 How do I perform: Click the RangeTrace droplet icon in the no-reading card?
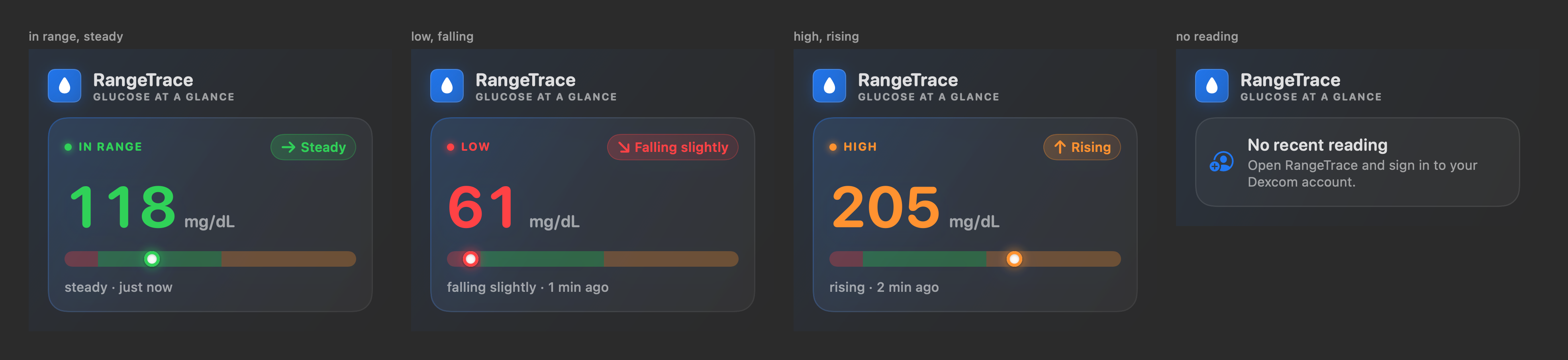(1212, 86)
